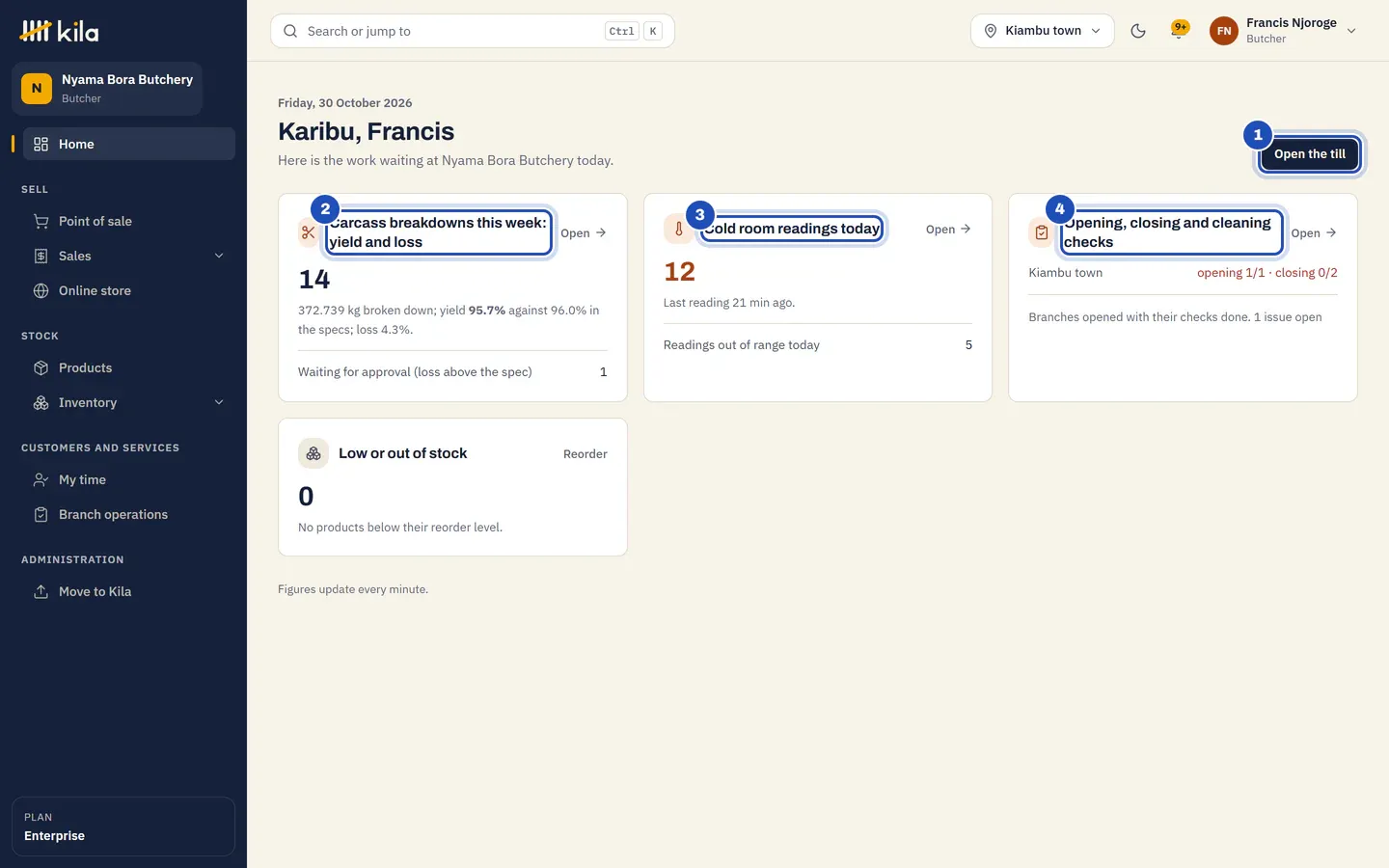Image resolution: width=1389 pixels, height=868 pixels.
Task: Select Move to Kila under Administration
Action: 129,591
